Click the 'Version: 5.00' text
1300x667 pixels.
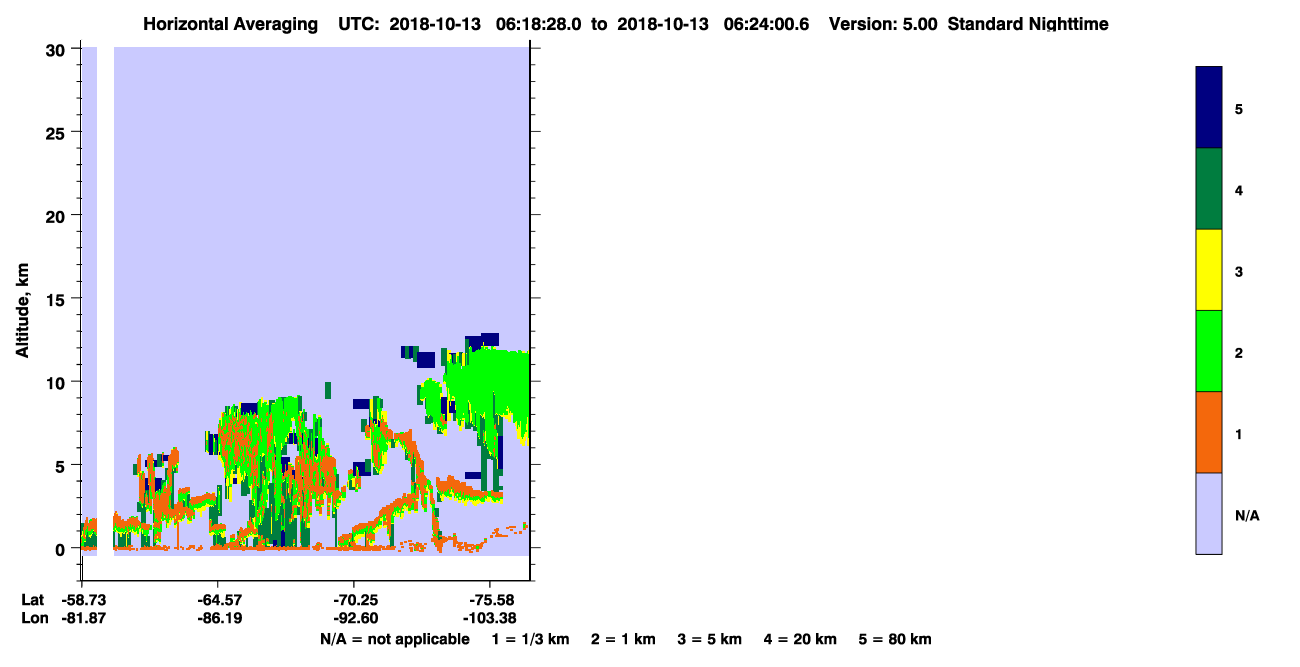click(x=882, y=24)
